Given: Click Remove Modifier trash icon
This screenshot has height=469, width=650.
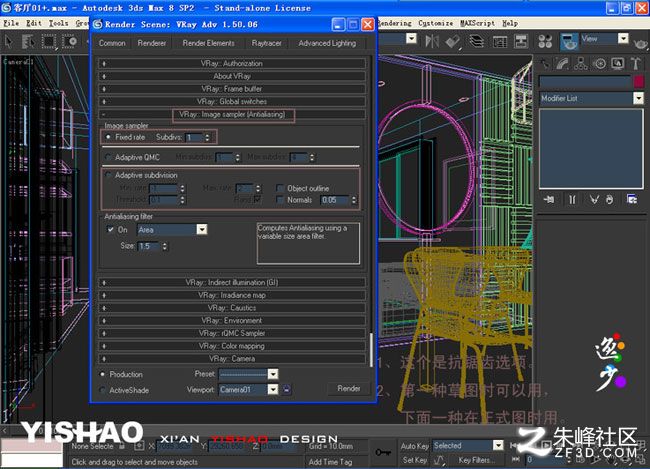Looking at the screenshot, I should tap(609, 200).
